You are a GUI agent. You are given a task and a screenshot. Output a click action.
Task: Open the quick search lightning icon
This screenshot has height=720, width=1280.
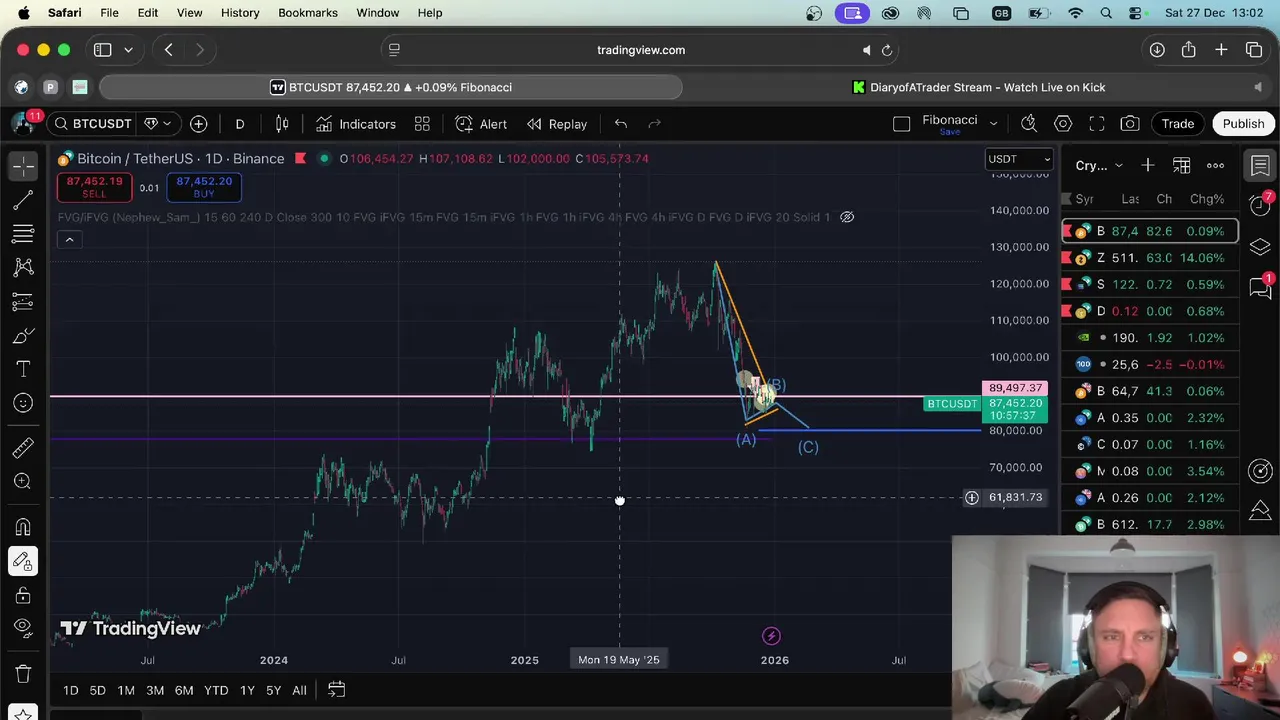click(1029, 124)
